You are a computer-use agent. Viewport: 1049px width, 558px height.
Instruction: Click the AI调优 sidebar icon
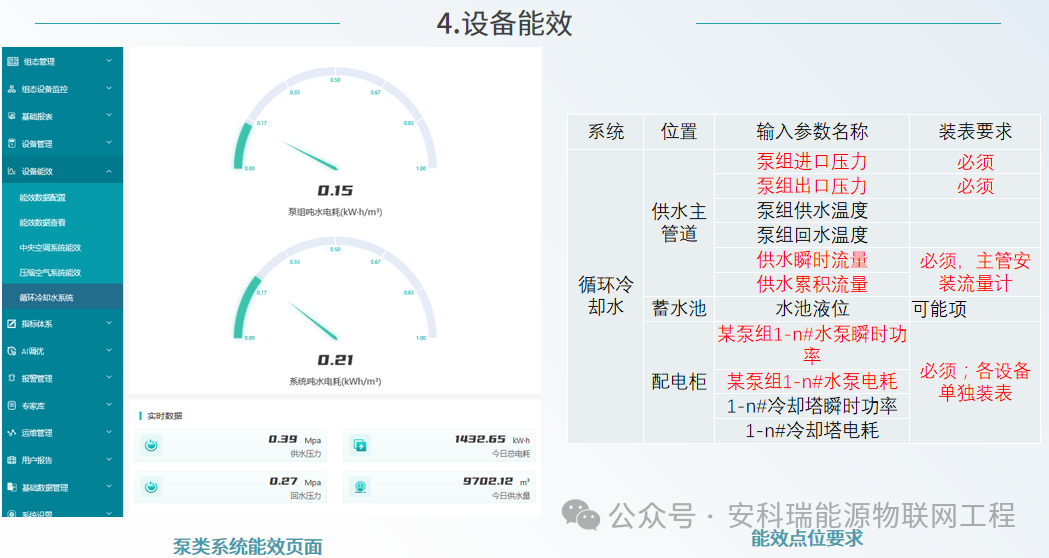[x=11, y=351]
